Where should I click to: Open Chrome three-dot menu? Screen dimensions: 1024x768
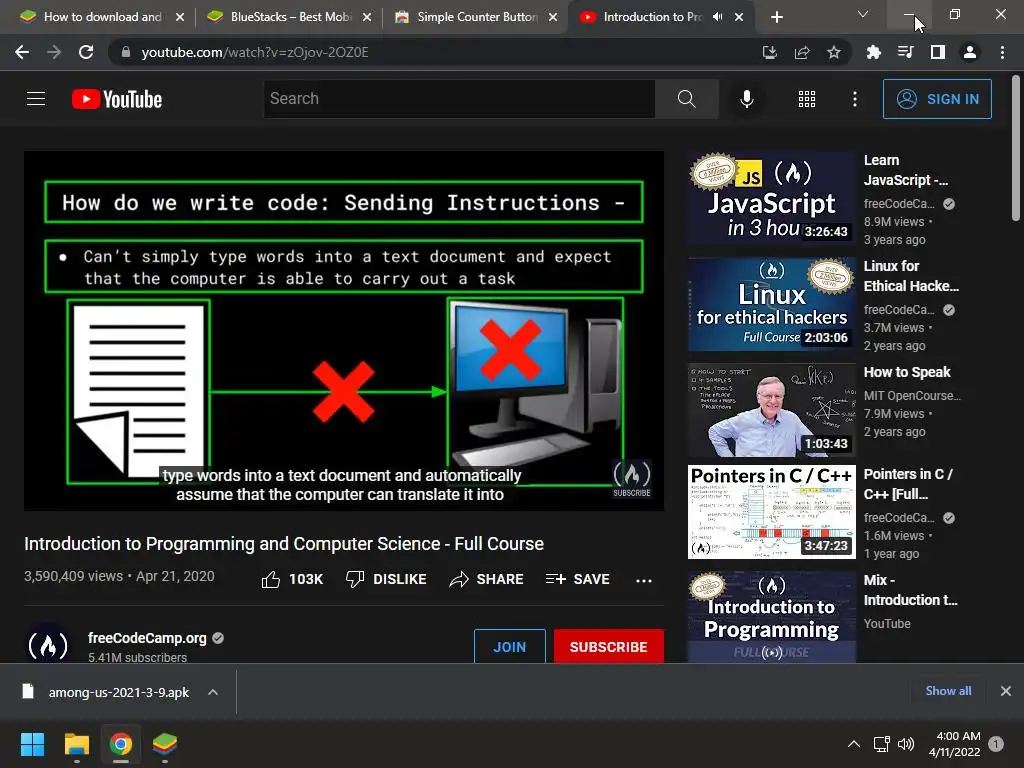[x=1002, y=52]
